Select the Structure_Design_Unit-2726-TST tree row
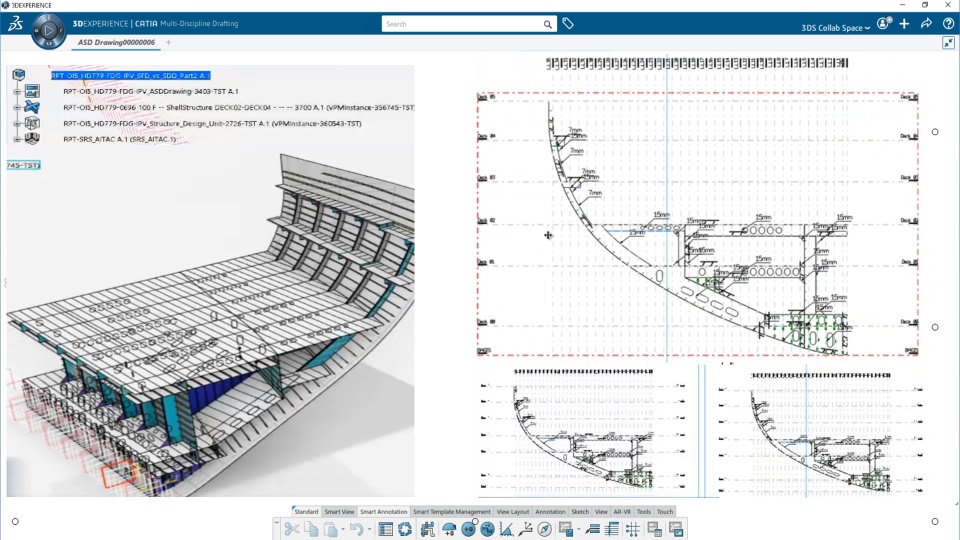Image resolution: width=960 pixels, height=540 pixels. (x=212, y=123)
